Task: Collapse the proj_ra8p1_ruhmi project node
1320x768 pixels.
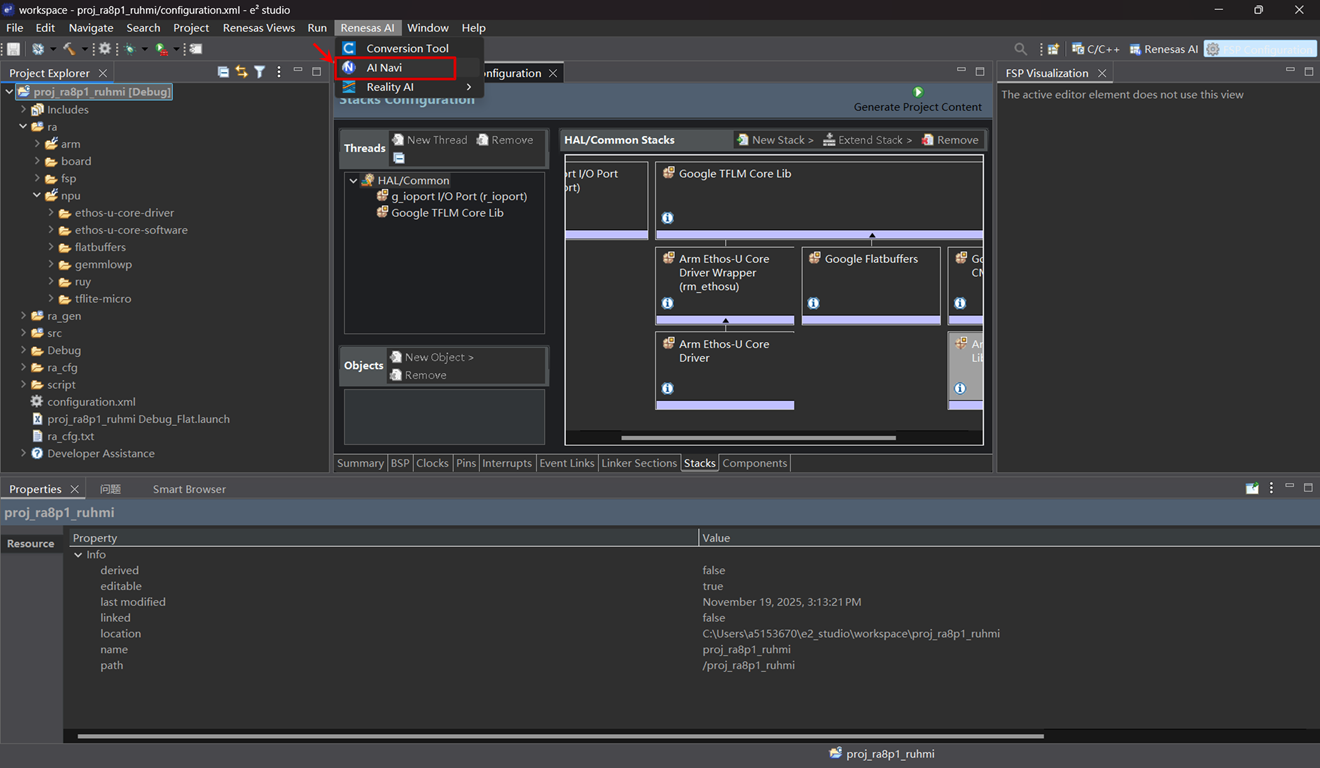Action: (x=9, y=92)
